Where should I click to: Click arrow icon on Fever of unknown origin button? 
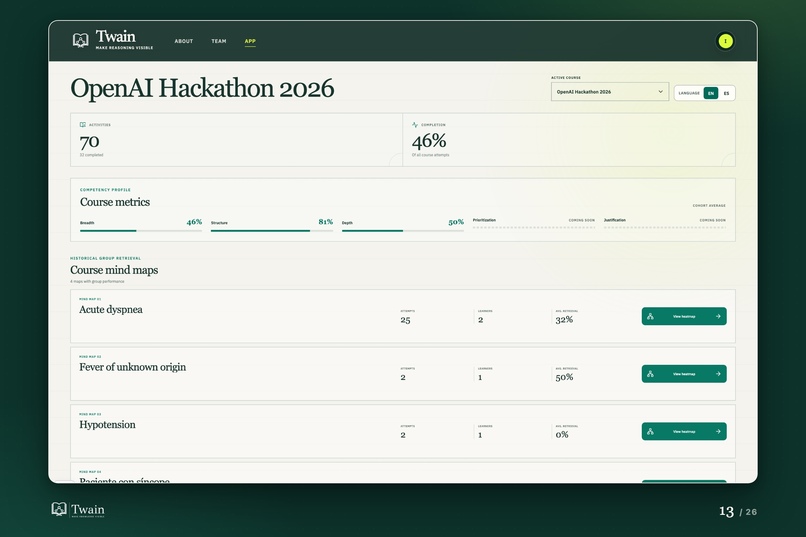(x=718, y=374)
